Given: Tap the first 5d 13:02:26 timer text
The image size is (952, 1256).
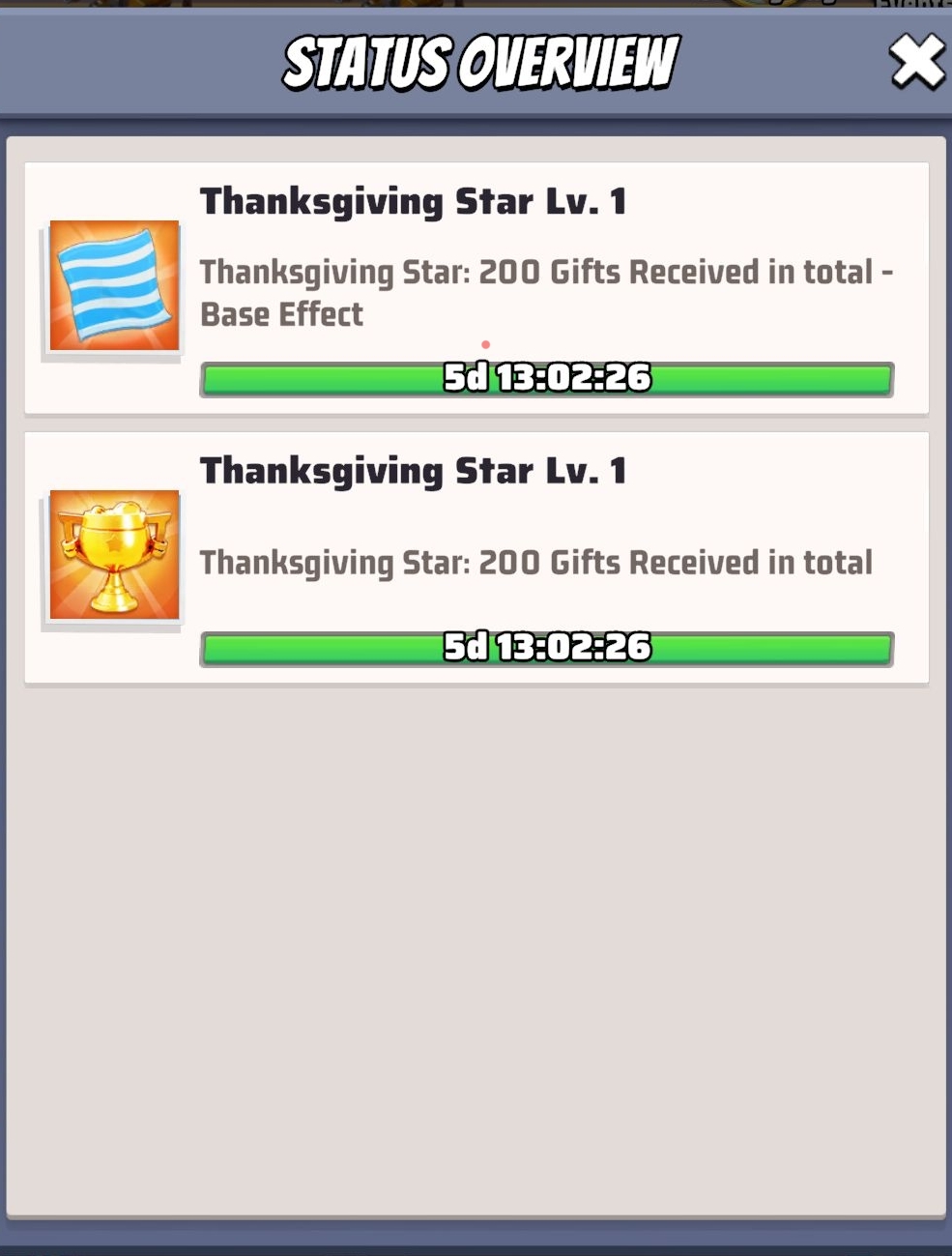Looking at the screenshot, I should pyautogui.click(x=547, y=377).
